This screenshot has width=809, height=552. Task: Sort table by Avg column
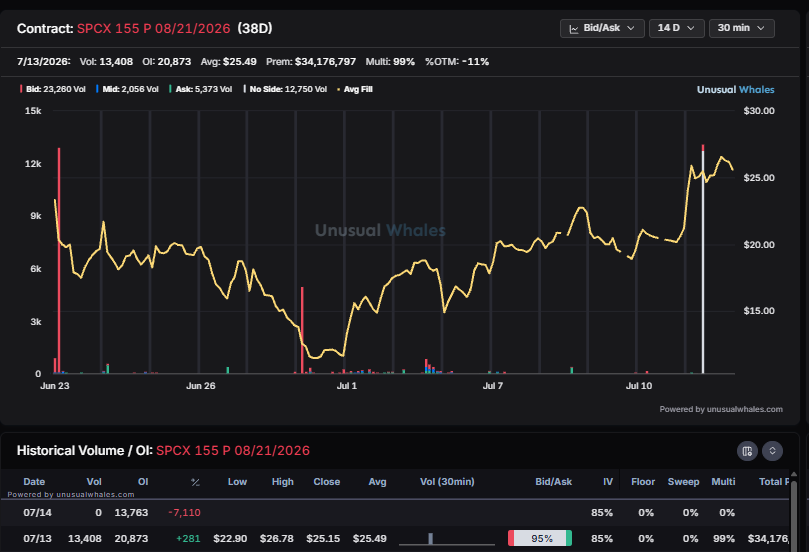coord(377,482)
